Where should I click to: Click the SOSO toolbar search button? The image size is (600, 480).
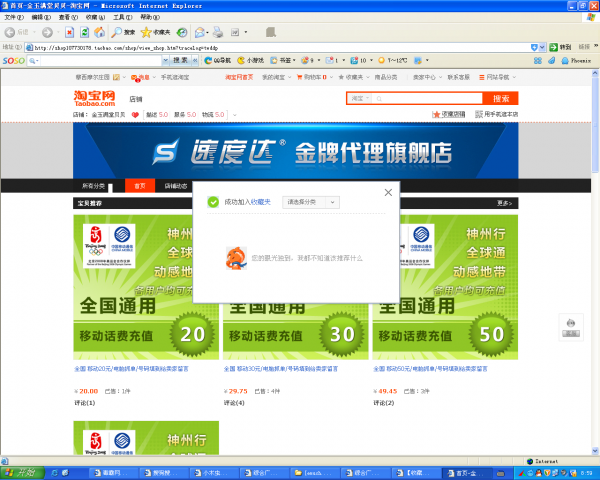pyautogui.click(x=180, y=60)
